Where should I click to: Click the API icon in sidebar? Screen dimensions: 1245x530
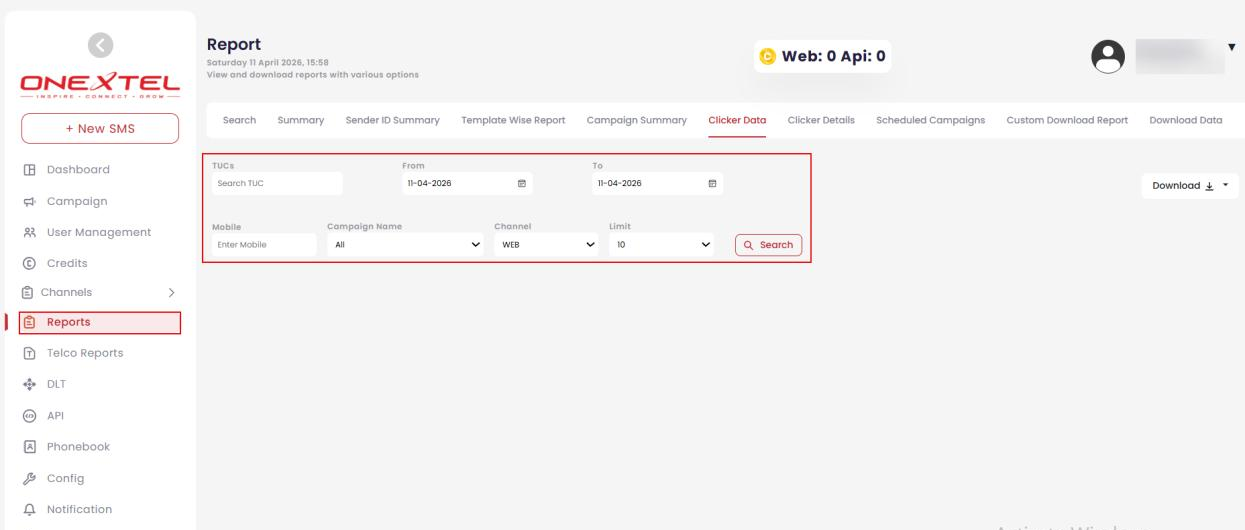pos(28,415)
